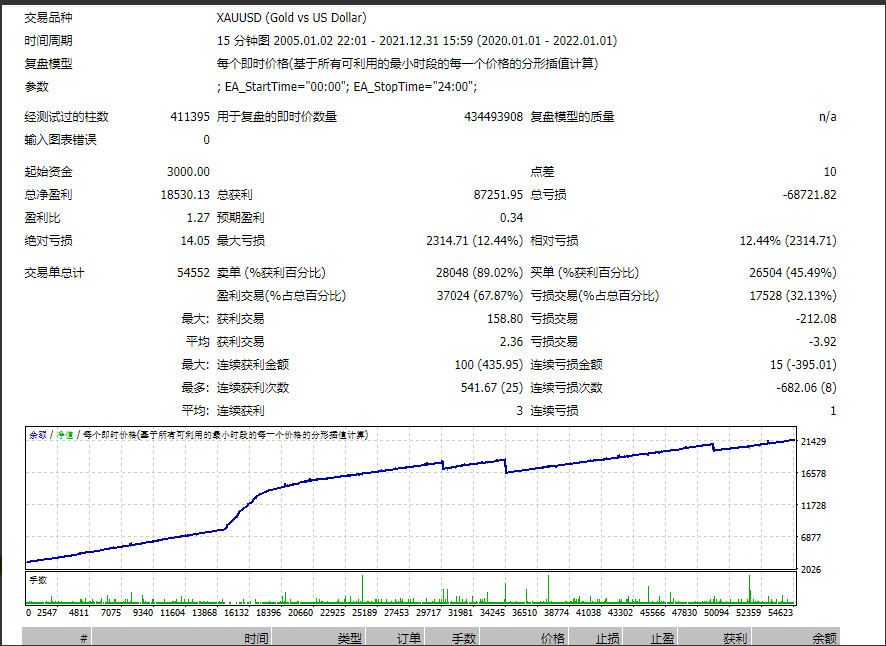Click total net profit value 18530.13
The image size is (886, 646).
185,194
